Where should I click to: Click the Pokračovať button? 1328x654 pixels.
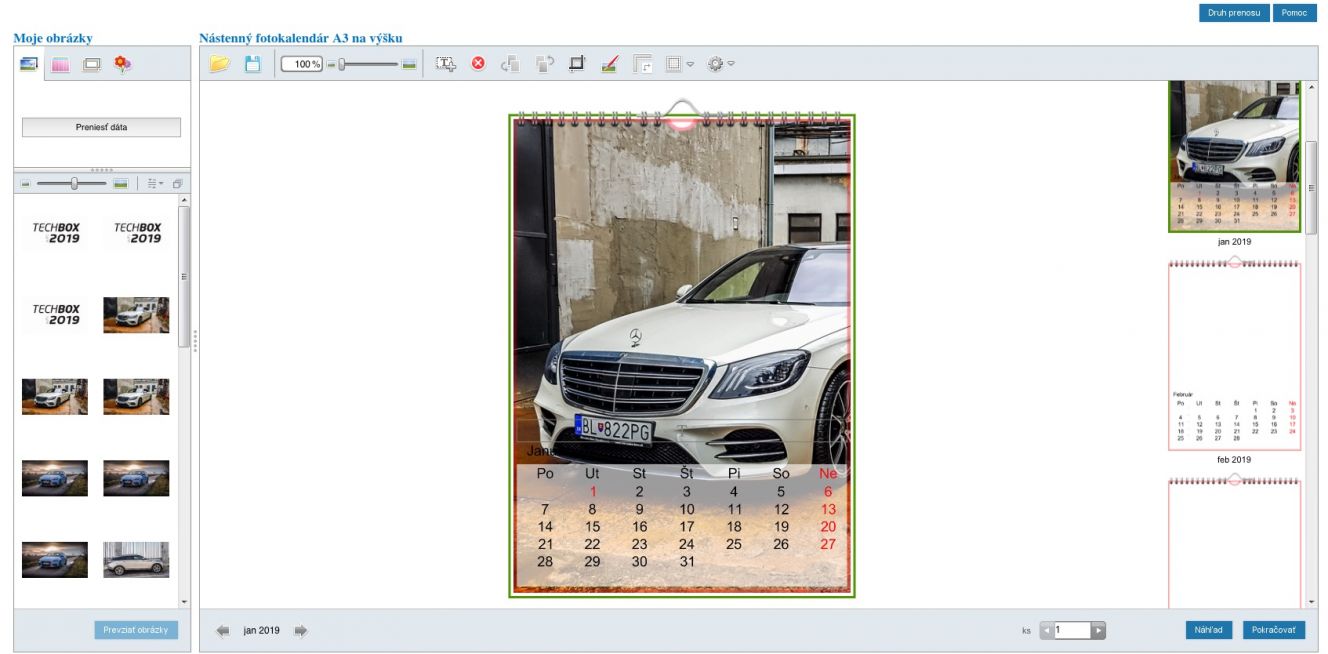pos(1274,630)
